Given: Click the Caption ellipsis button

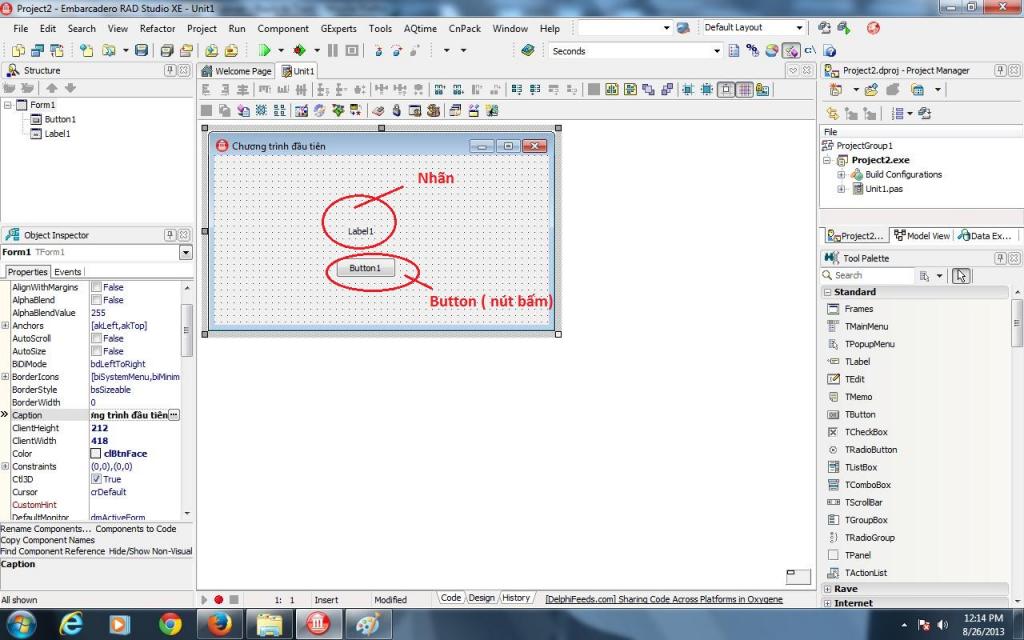Looking at the screenshot, I should [x=174, y=415].
